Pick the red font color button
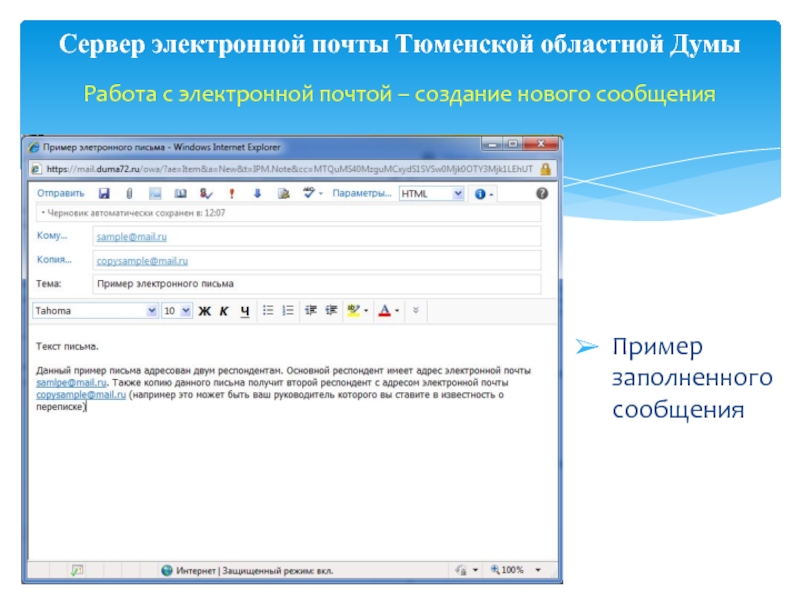This screenshot has height=600, width=800. [385, 311]
